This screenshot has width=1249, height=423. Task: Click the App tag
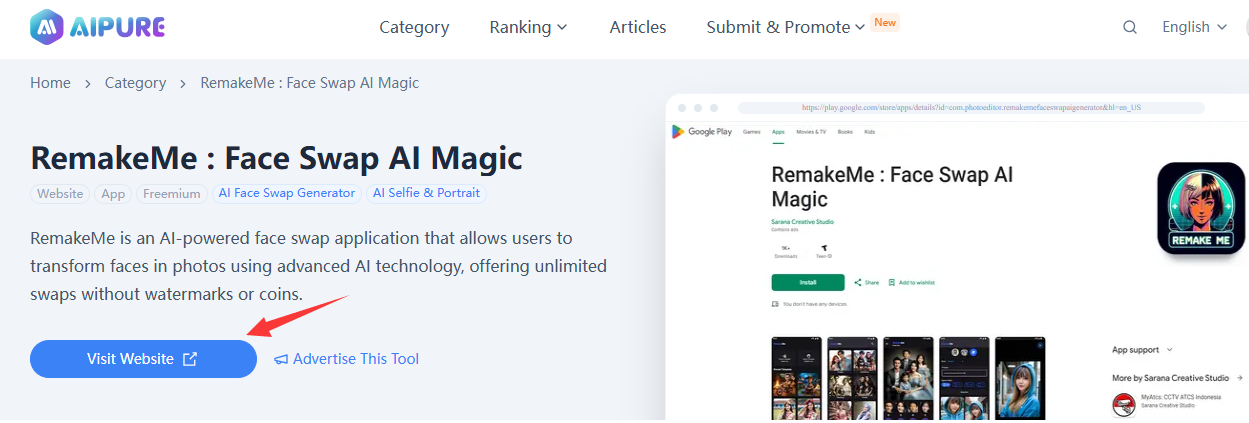(x=113, y=193)
